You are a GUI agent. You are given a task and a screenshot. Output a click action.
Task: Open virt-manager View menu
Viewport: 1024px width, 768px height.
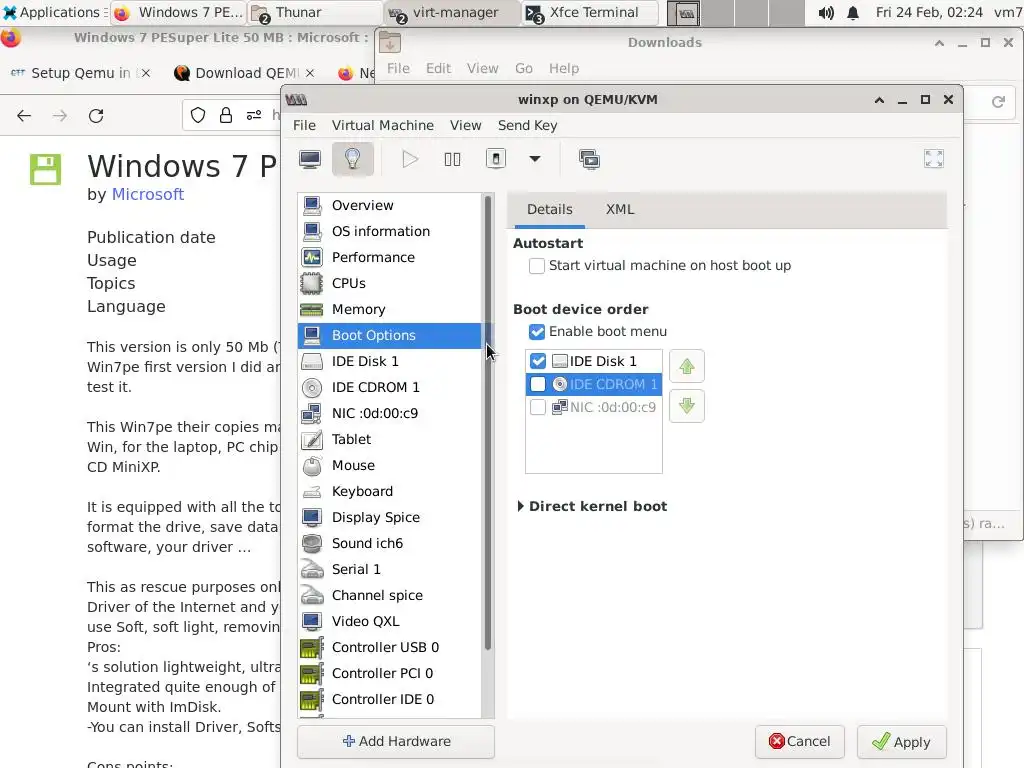[466, 125]
